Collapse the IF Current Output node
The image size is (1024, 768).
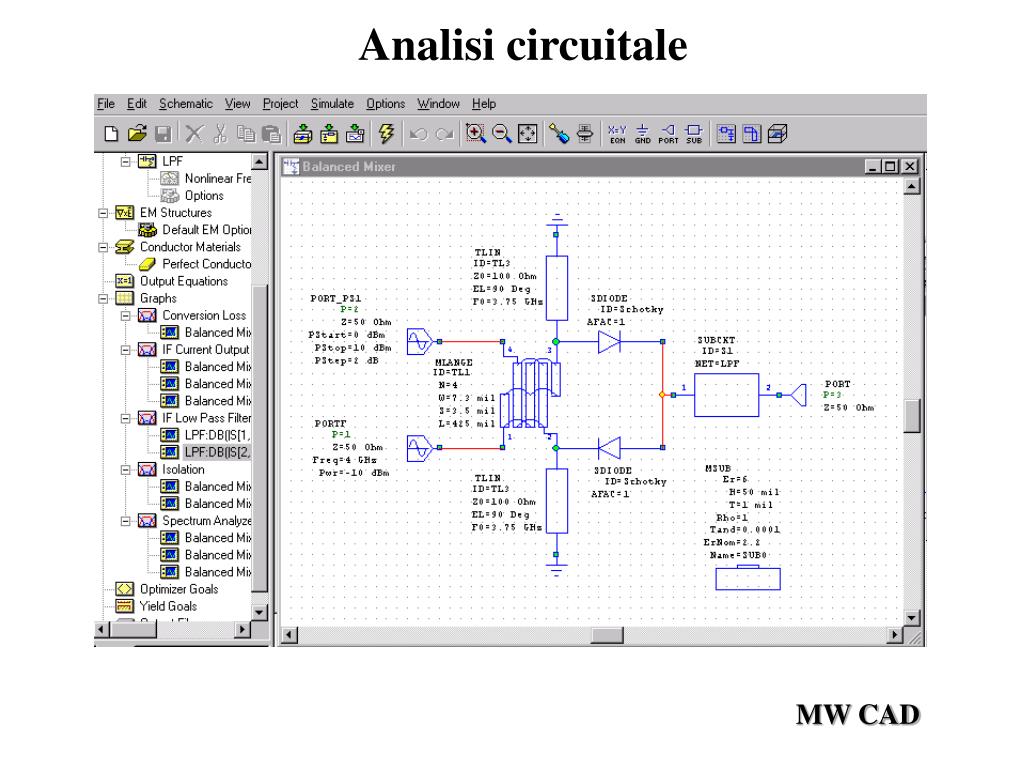(x=125, y=350)
